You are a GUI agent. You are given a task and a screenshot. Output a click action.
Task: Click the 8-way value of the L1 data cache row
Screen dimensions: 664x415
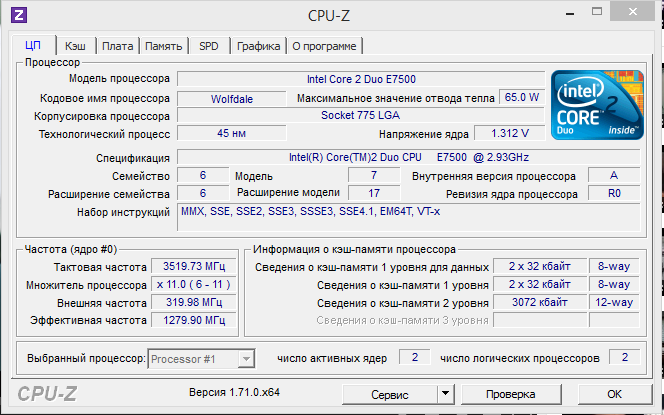pyautogui.click(x=614, y=266)
